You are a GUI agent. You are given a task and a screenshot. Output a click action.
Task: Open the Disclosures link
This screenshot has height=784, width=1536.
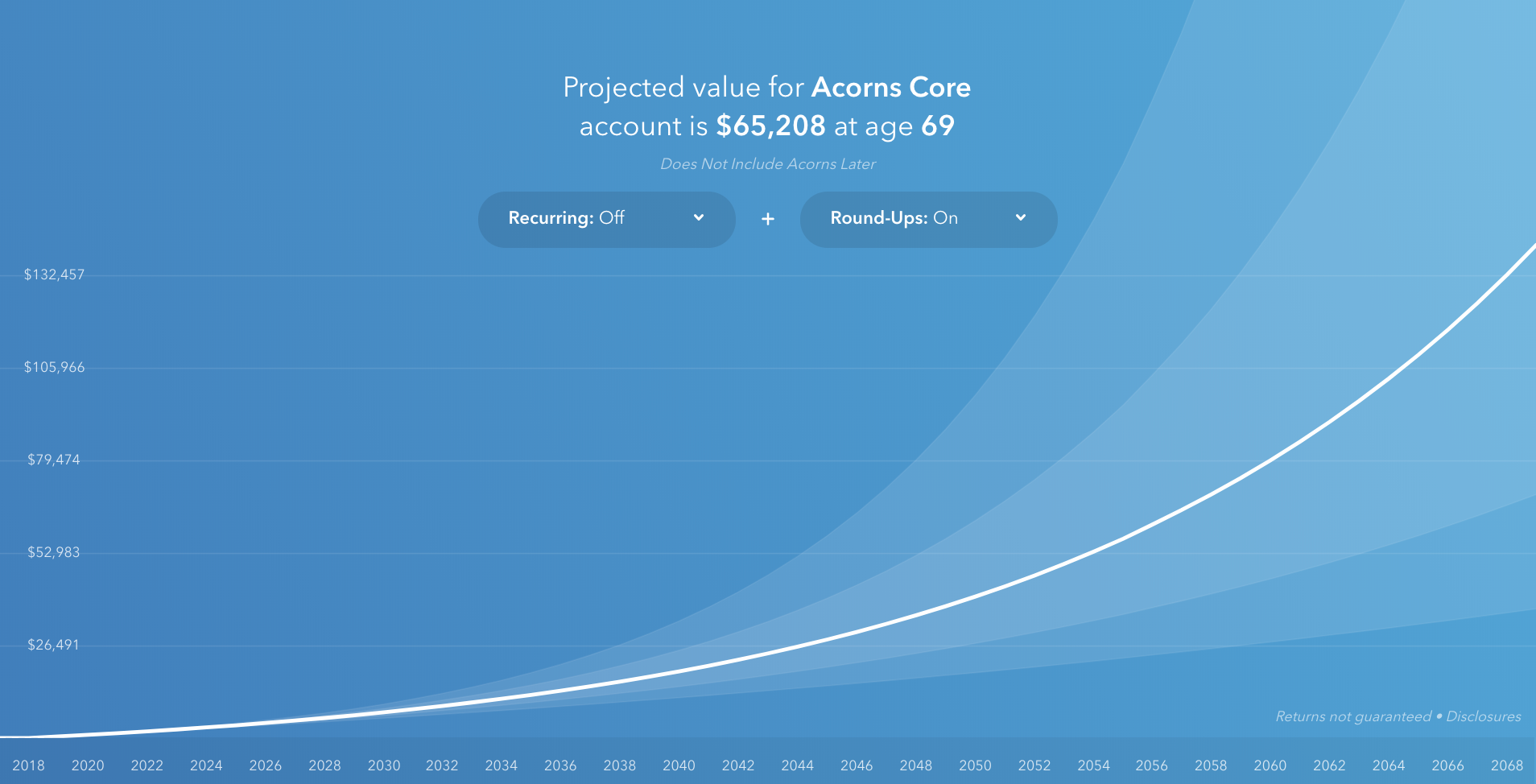pyautogui.click(x=1484, y=716)
